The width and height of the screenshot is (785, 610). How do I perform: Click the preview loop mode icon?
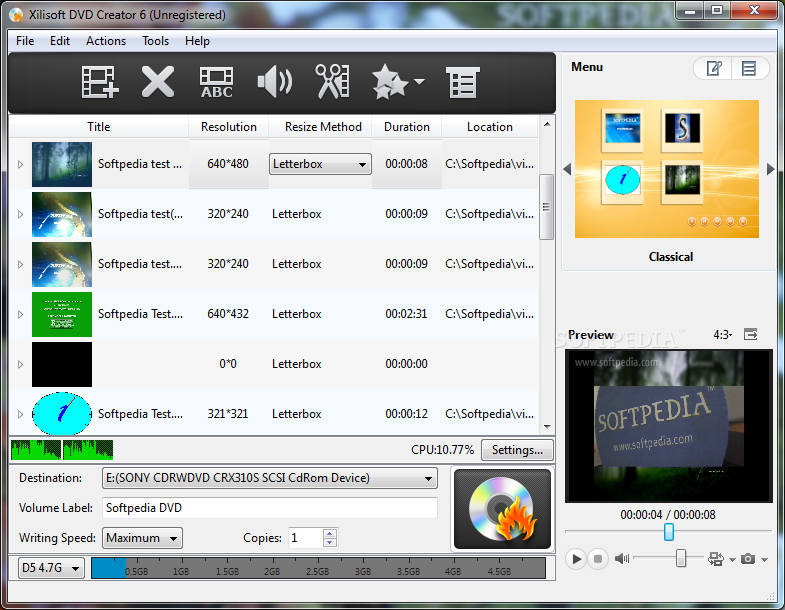tap(715, 559)
